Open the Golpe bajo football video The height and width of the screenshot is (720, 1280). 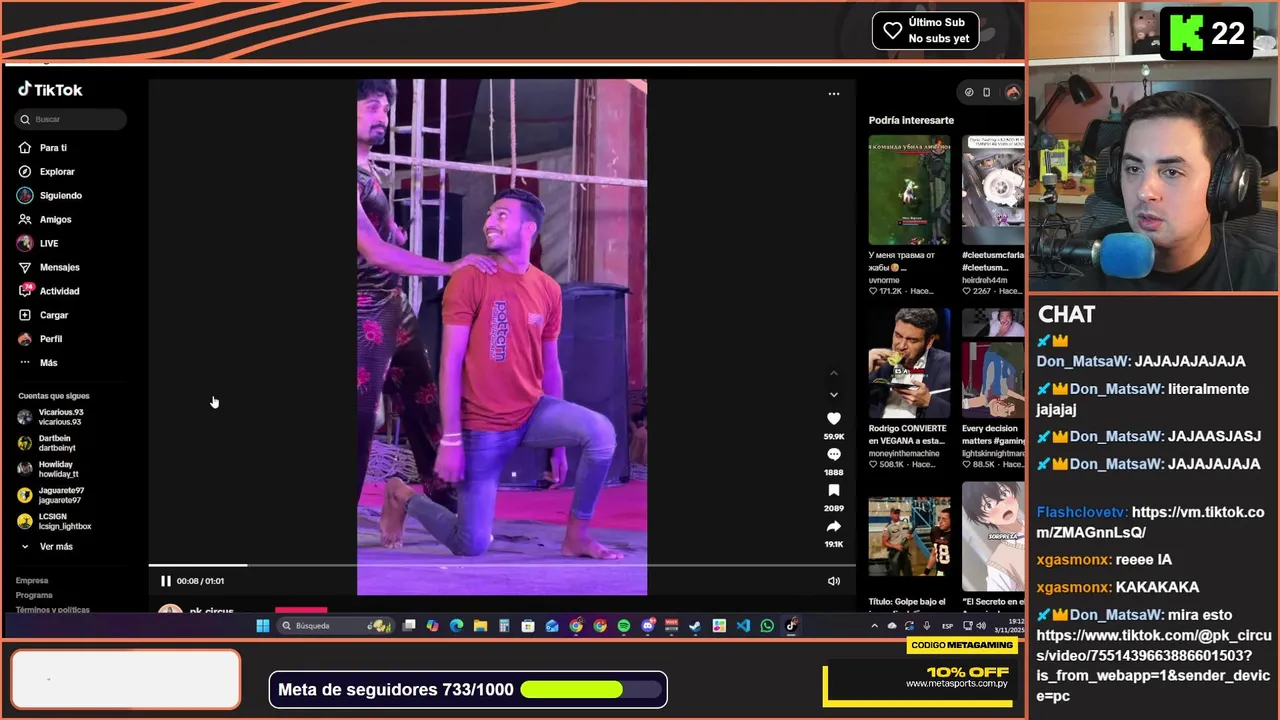click(909, 536)
